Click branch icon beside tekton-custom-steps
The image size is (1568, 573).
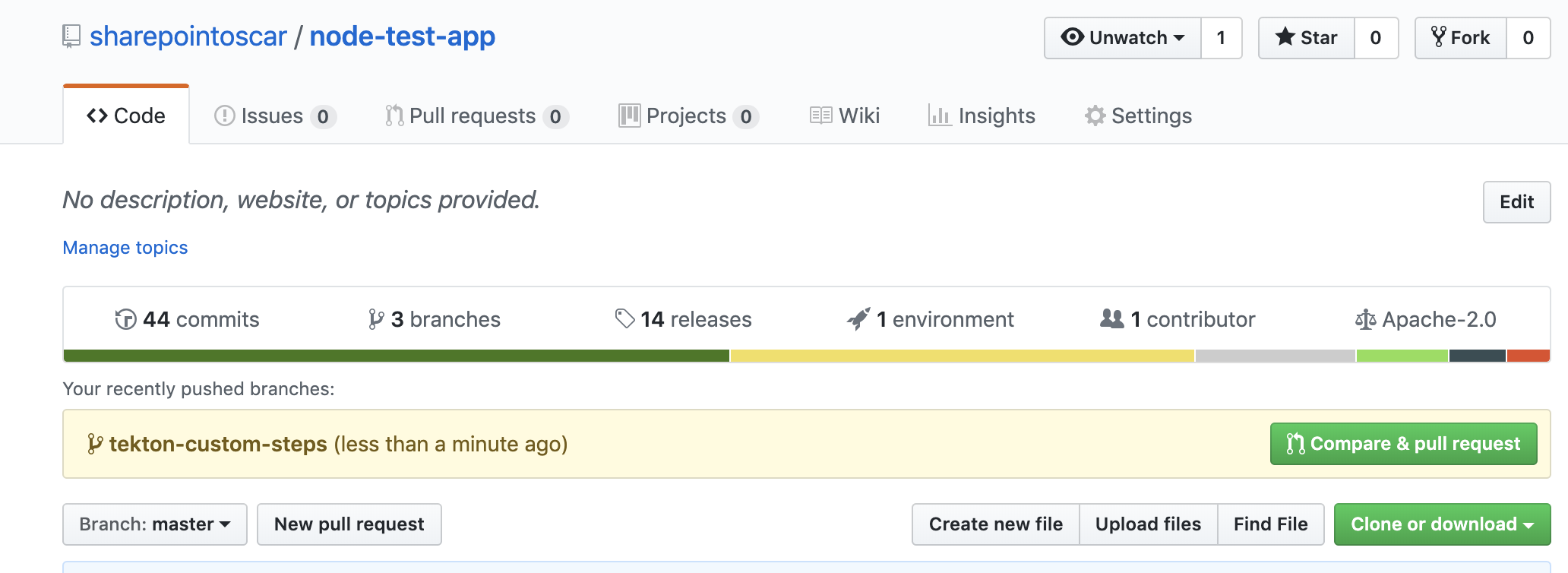coord(95,444)
